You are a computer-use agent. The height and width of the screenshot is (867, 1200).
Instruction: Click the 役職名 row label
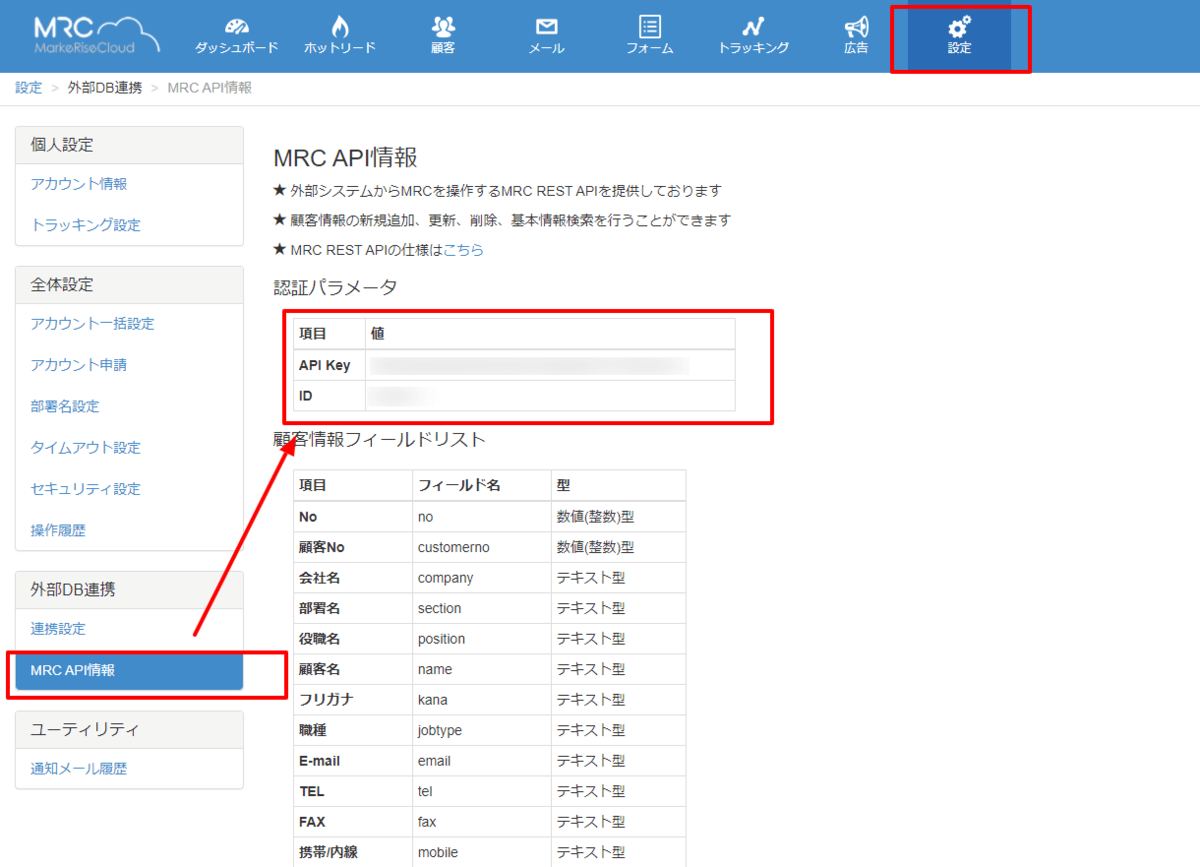(320, 639)
